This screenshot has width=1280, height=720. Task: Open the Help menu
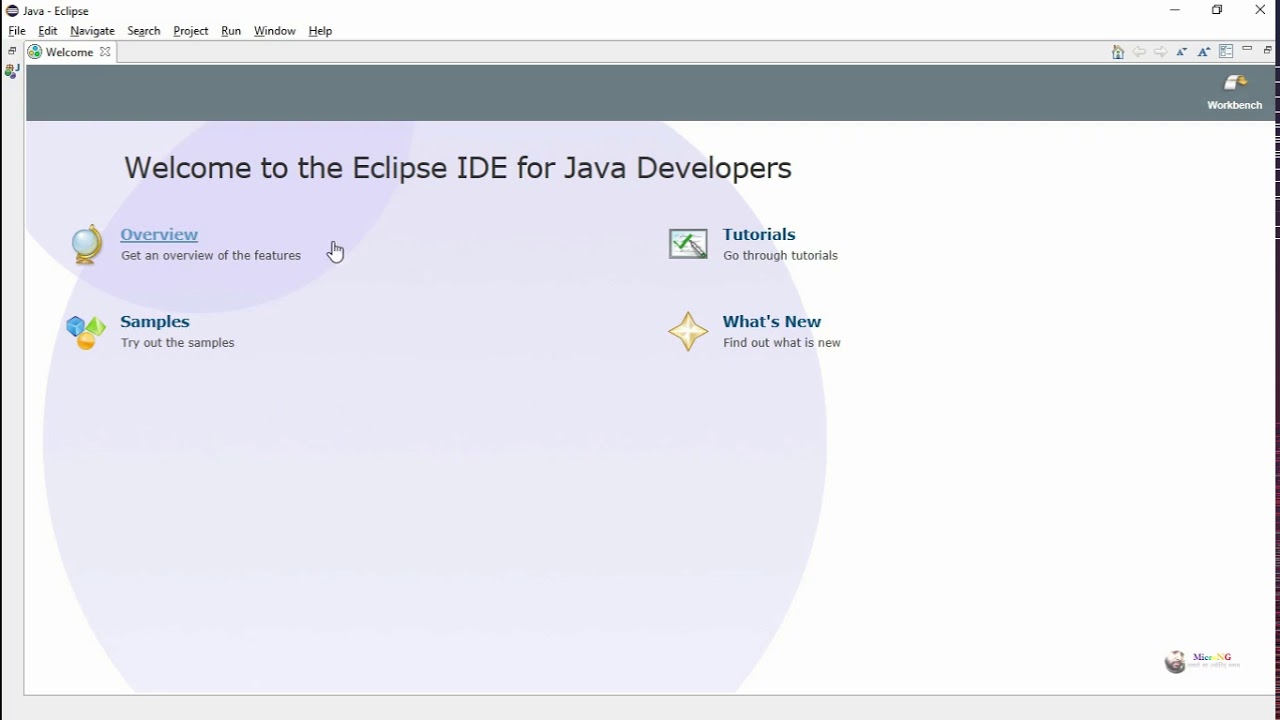pos(320,31)
